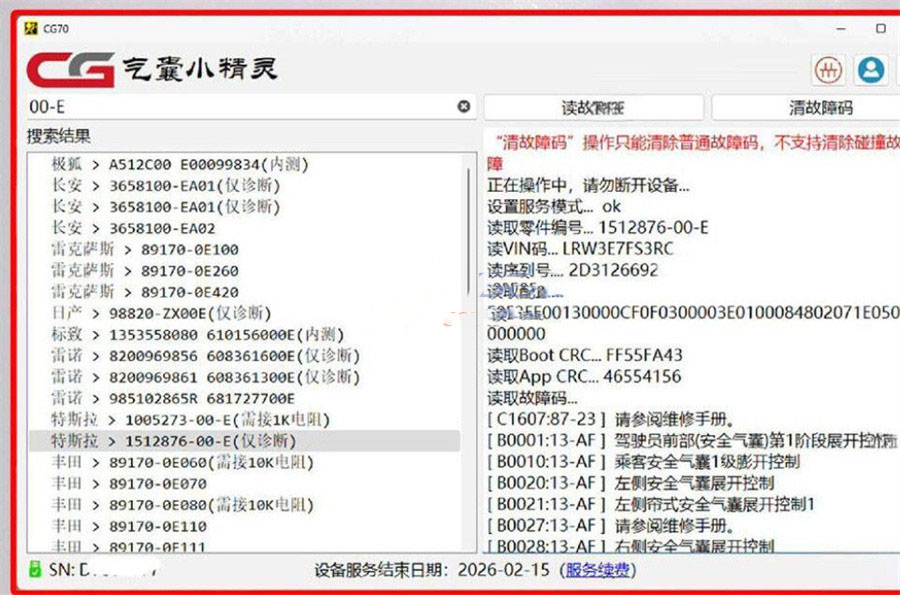Click the 清故障码 clear fault codes button
This screenshot has height=595, width=900.
tap(806, 107)
